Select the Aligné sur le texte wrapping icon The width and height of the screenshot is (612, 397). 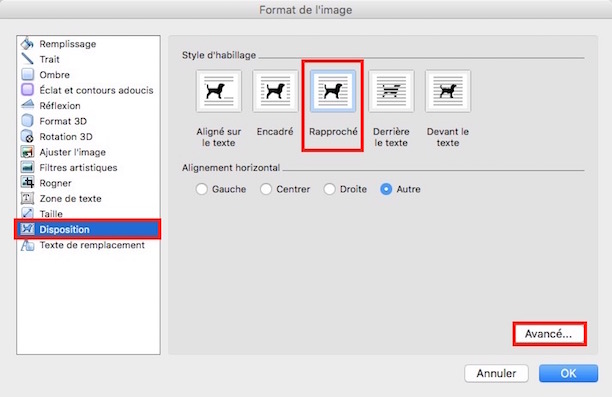(x=219, y=91)
